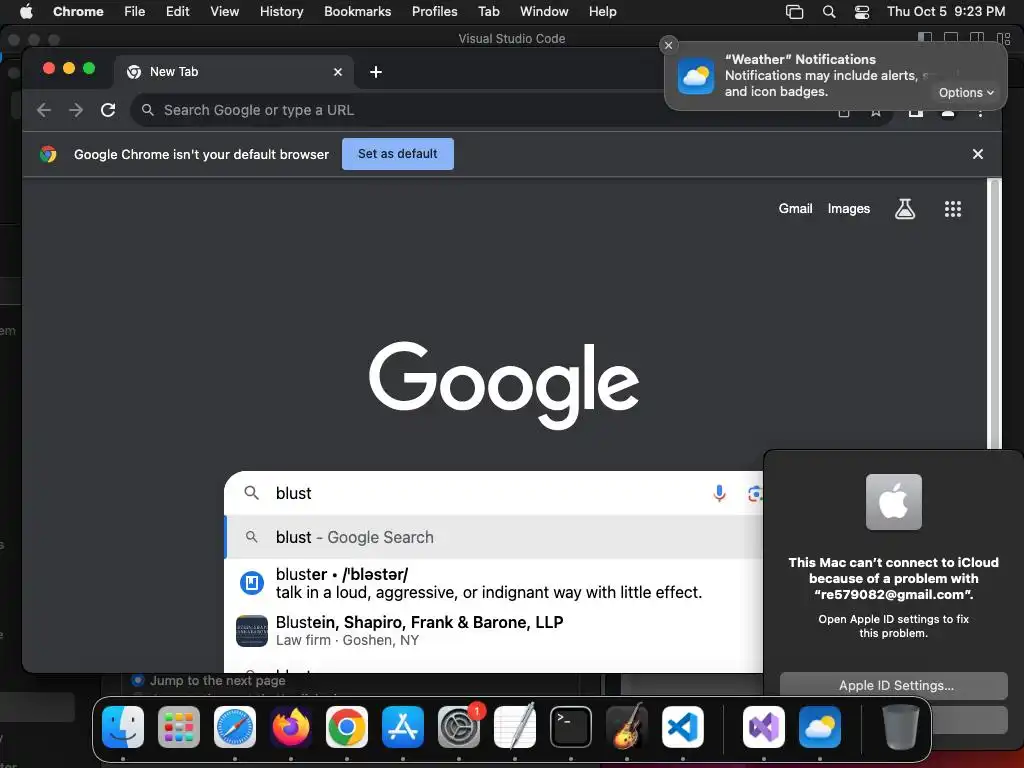This screenshot has height=768, width=1024.
Task: Reload the current page
Action: click(108, 110)
